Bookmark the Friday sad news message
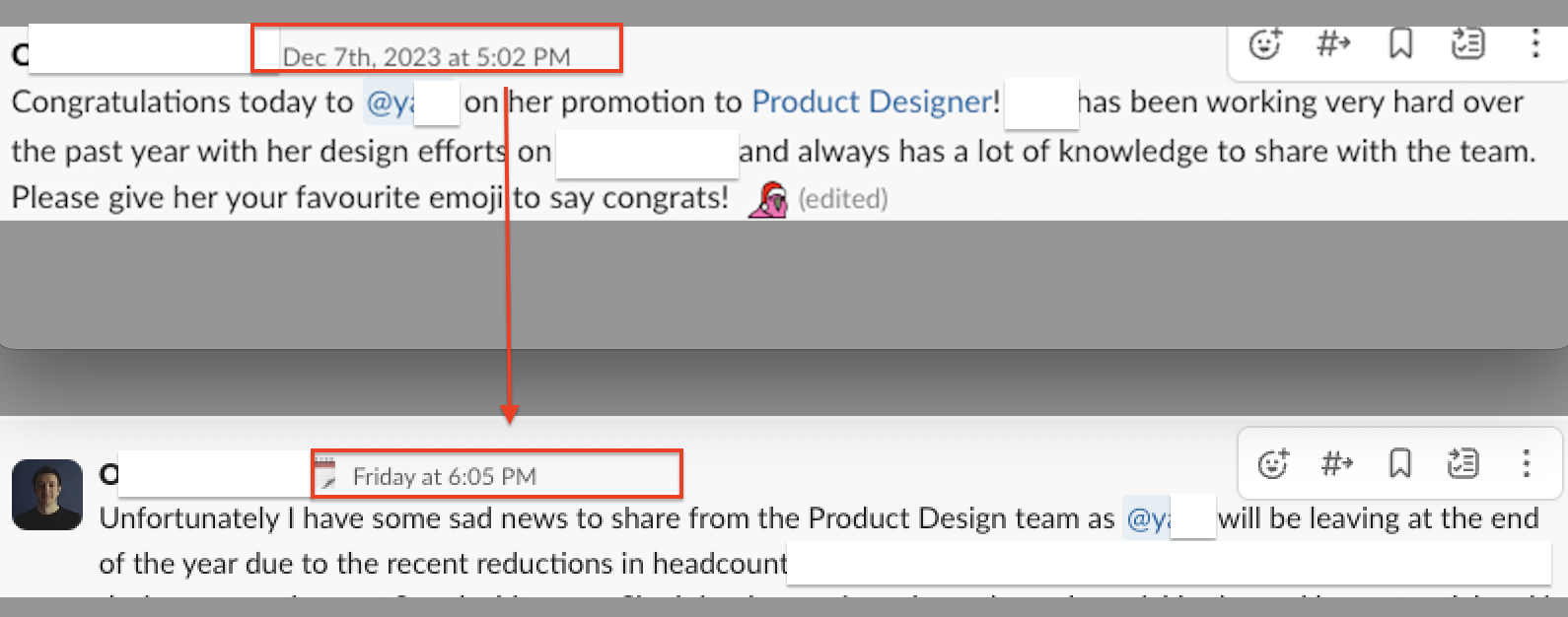This screenshot has height=617, width=1568. click(1400, 463)
